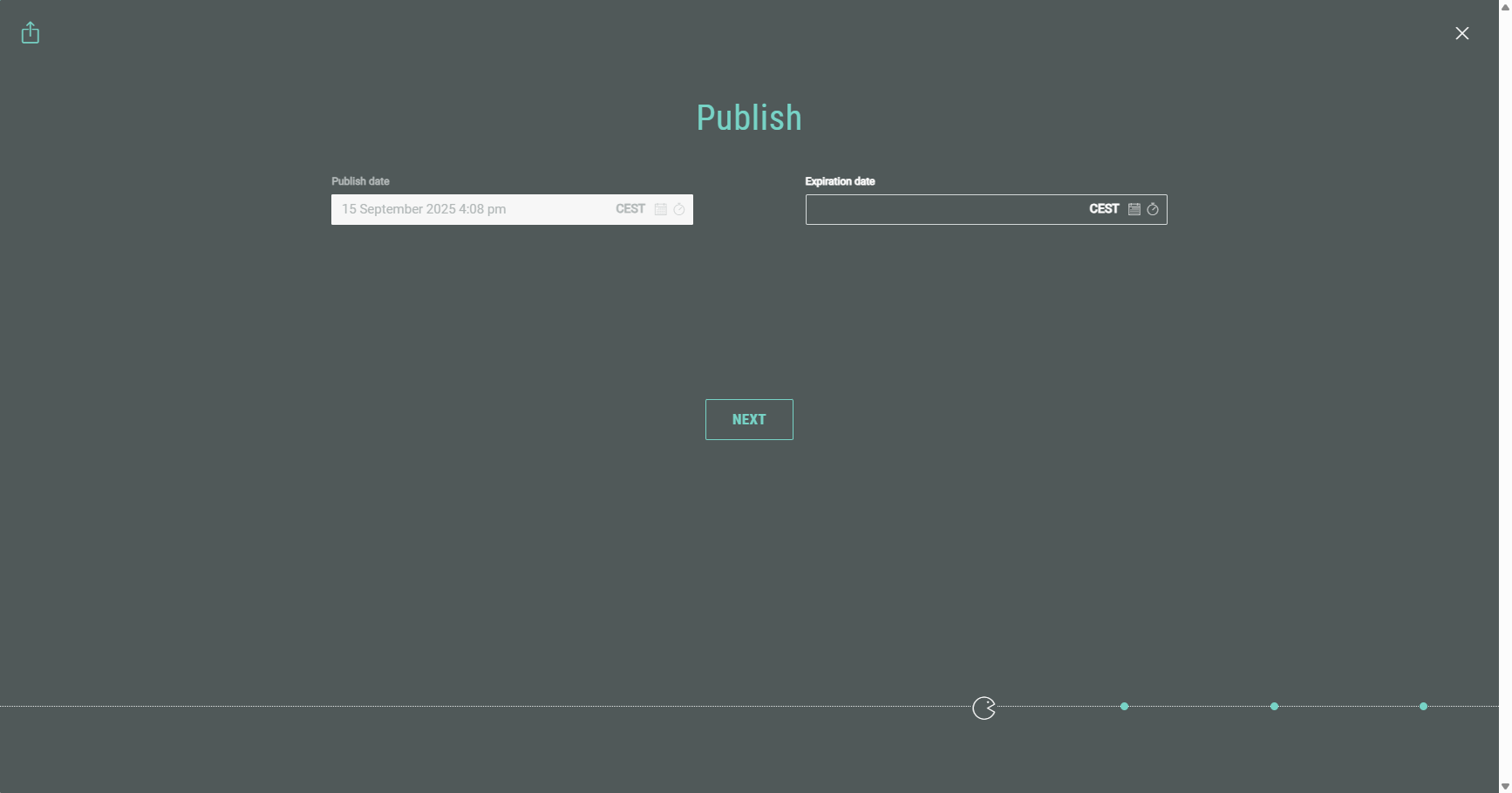Click the Publish heading title
The height and width of the screenshot is (793, 1512).
pos(749,118)
